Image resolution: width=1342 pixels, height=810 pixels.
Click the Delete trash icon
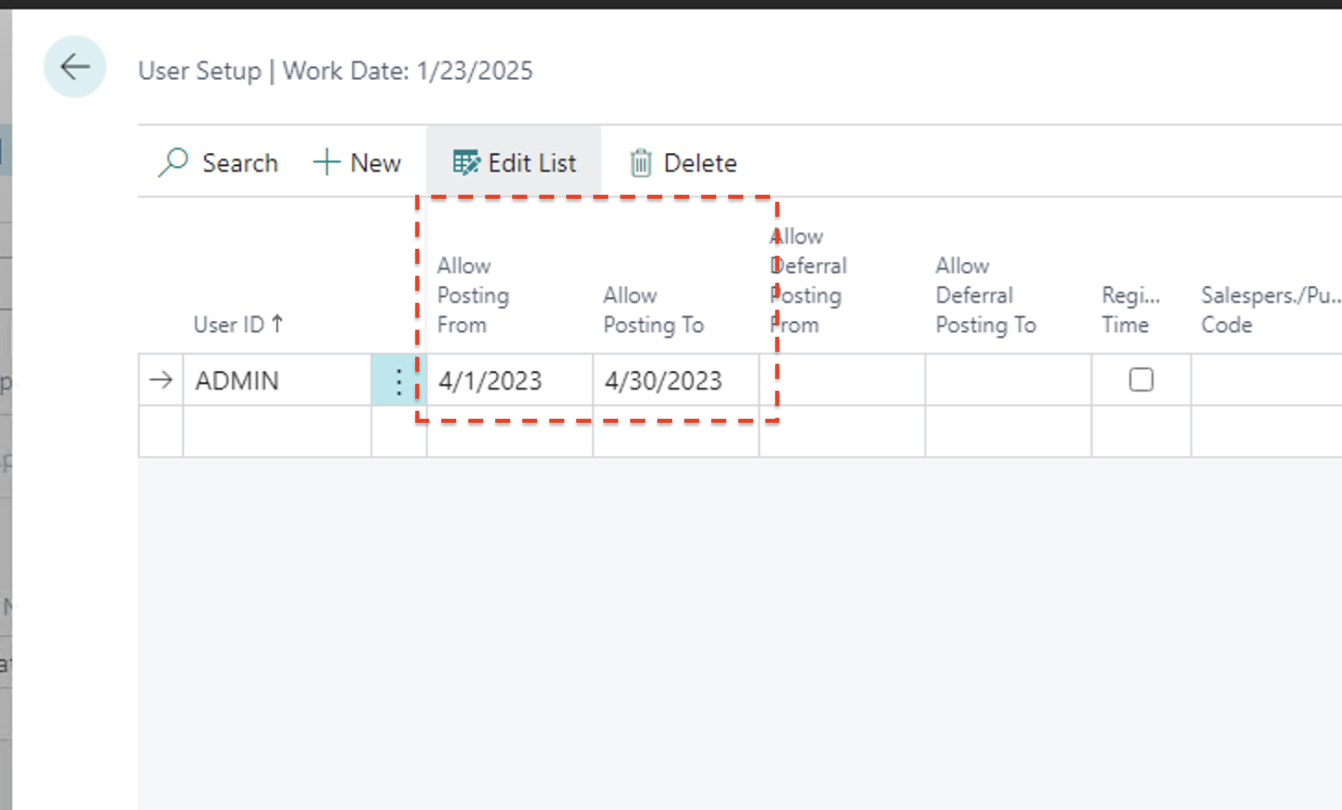[x=641, y=163]
